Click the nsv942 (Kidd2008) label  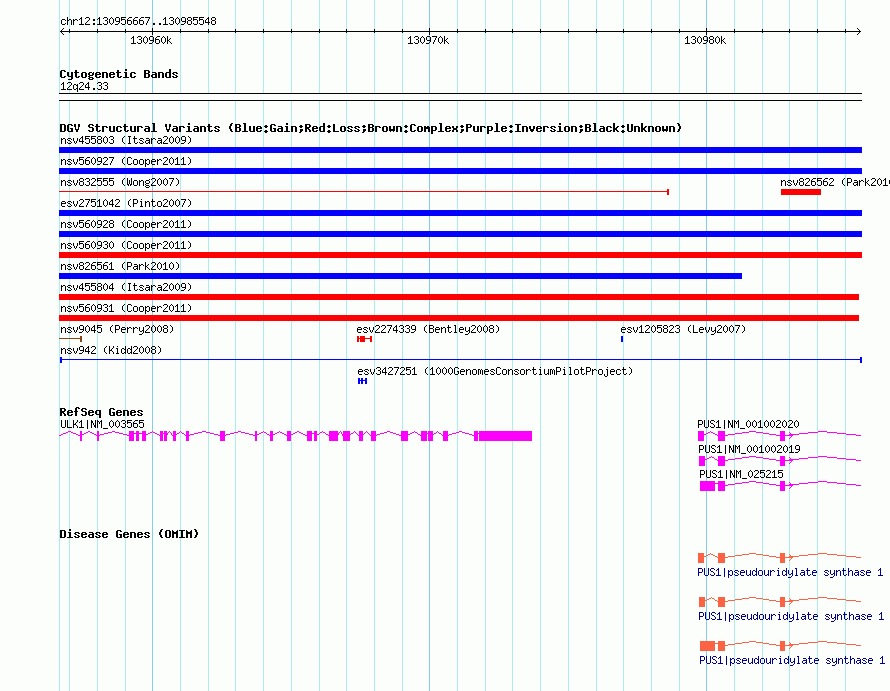pos(111,350)
